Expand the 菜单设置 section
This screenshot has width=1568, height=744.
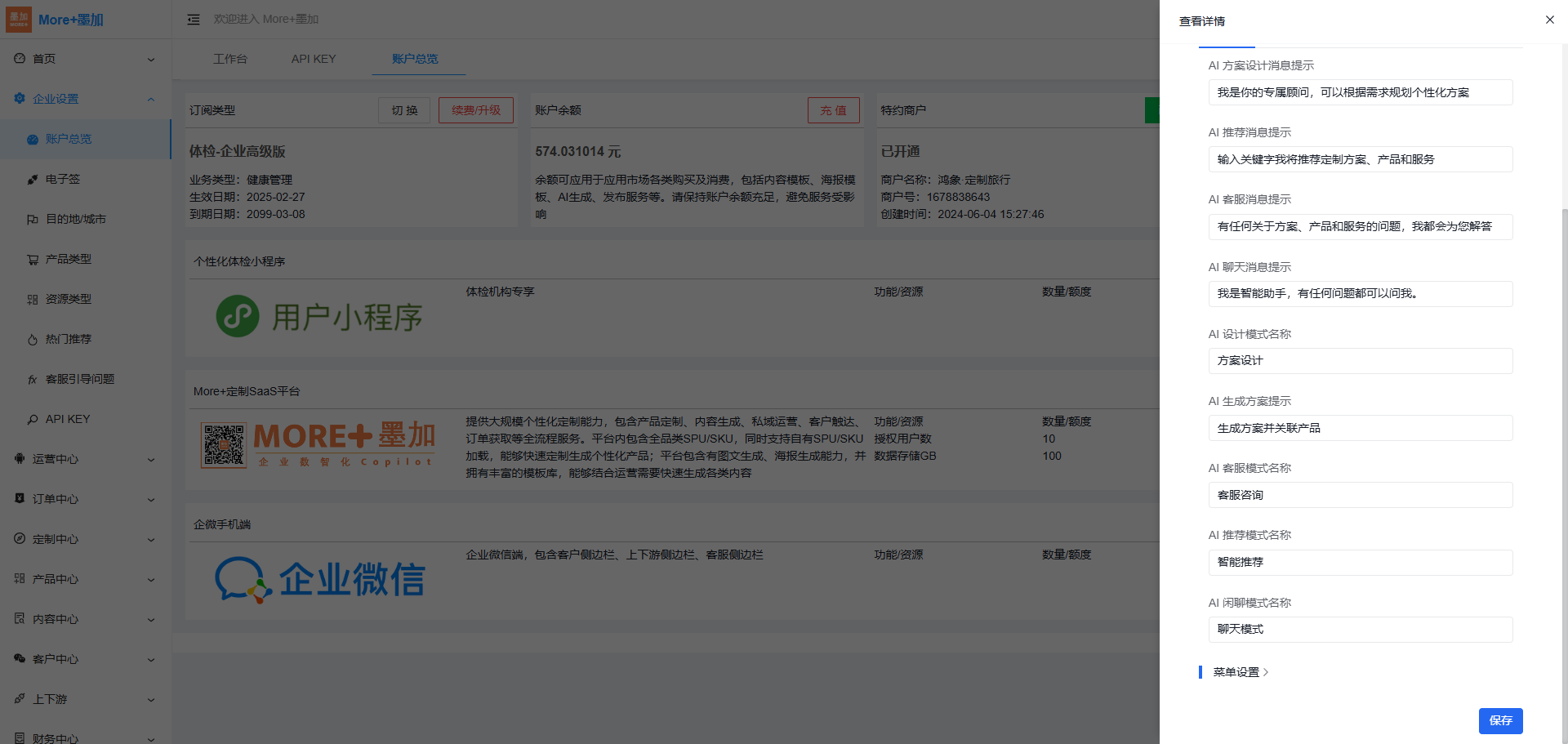pyautogui.click(x=1240, y=672)
